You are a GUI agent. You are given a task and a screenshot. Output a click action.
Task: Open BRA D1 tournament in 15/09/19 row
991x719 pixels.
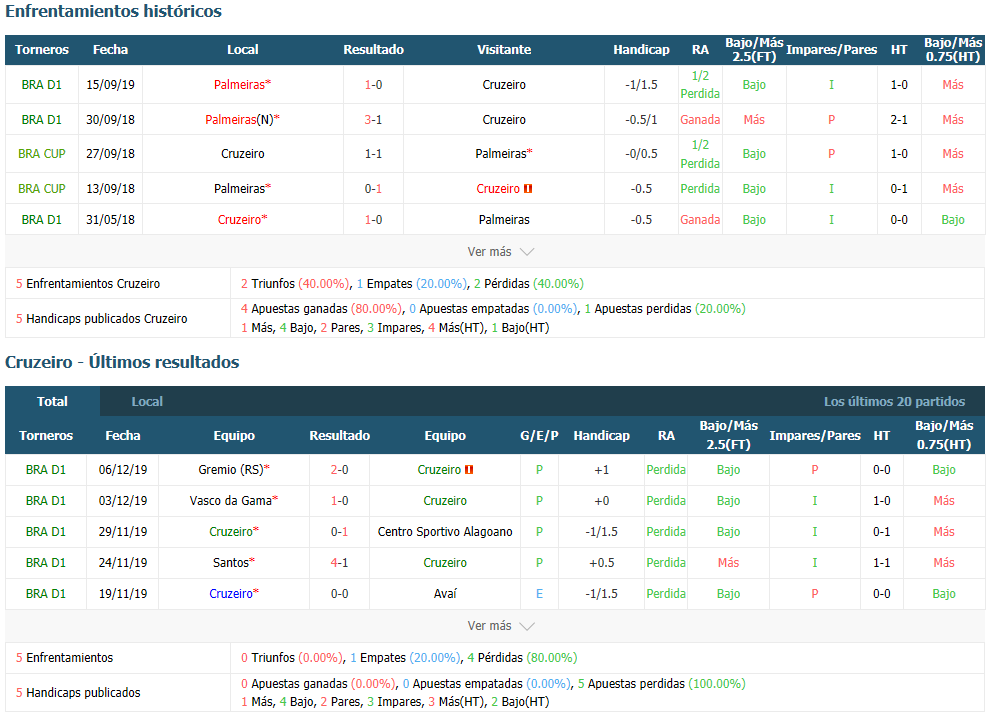pos(42,85)
